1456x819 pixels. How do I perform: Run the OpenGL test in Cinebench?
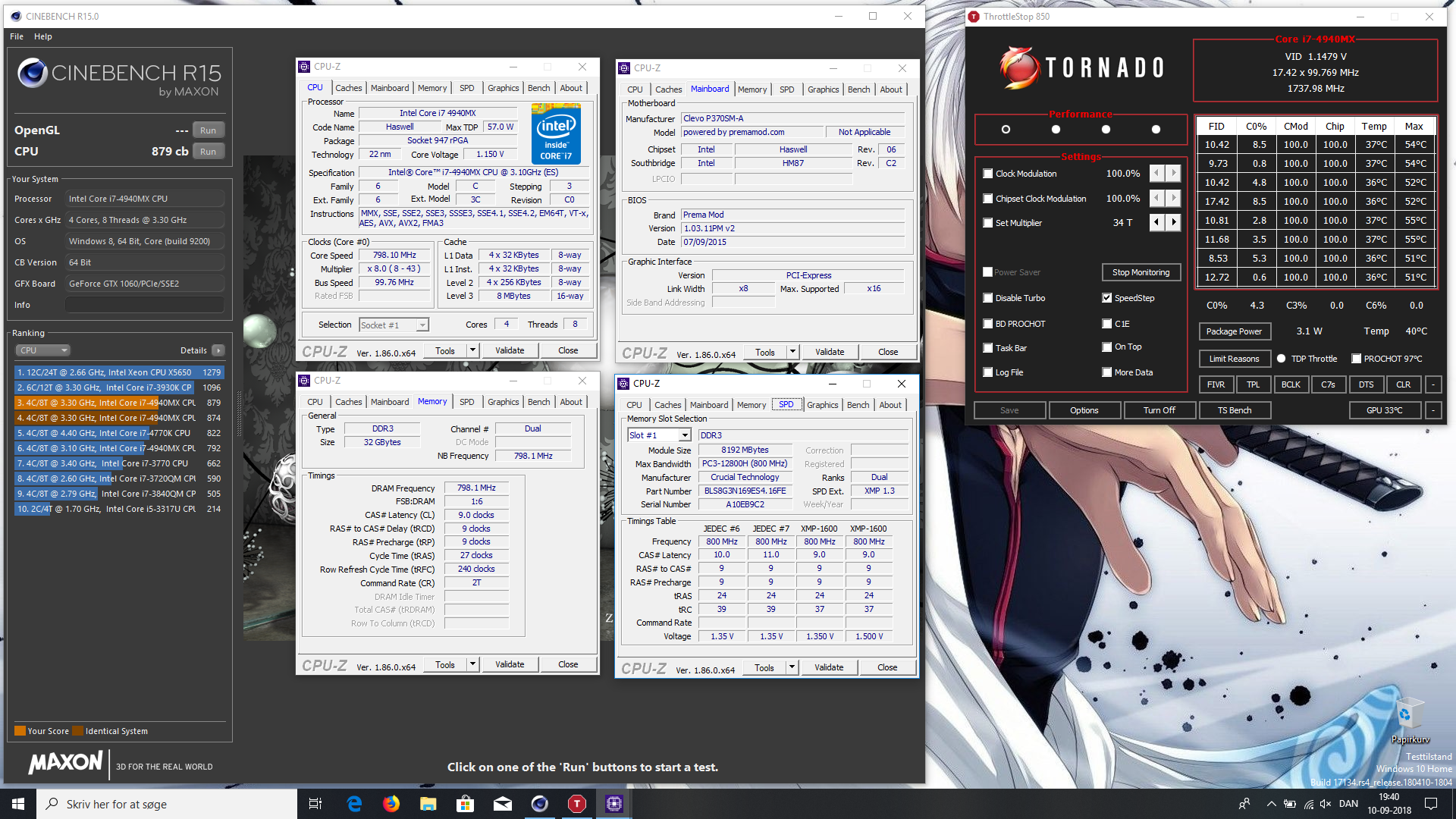[x=209, y=130]
